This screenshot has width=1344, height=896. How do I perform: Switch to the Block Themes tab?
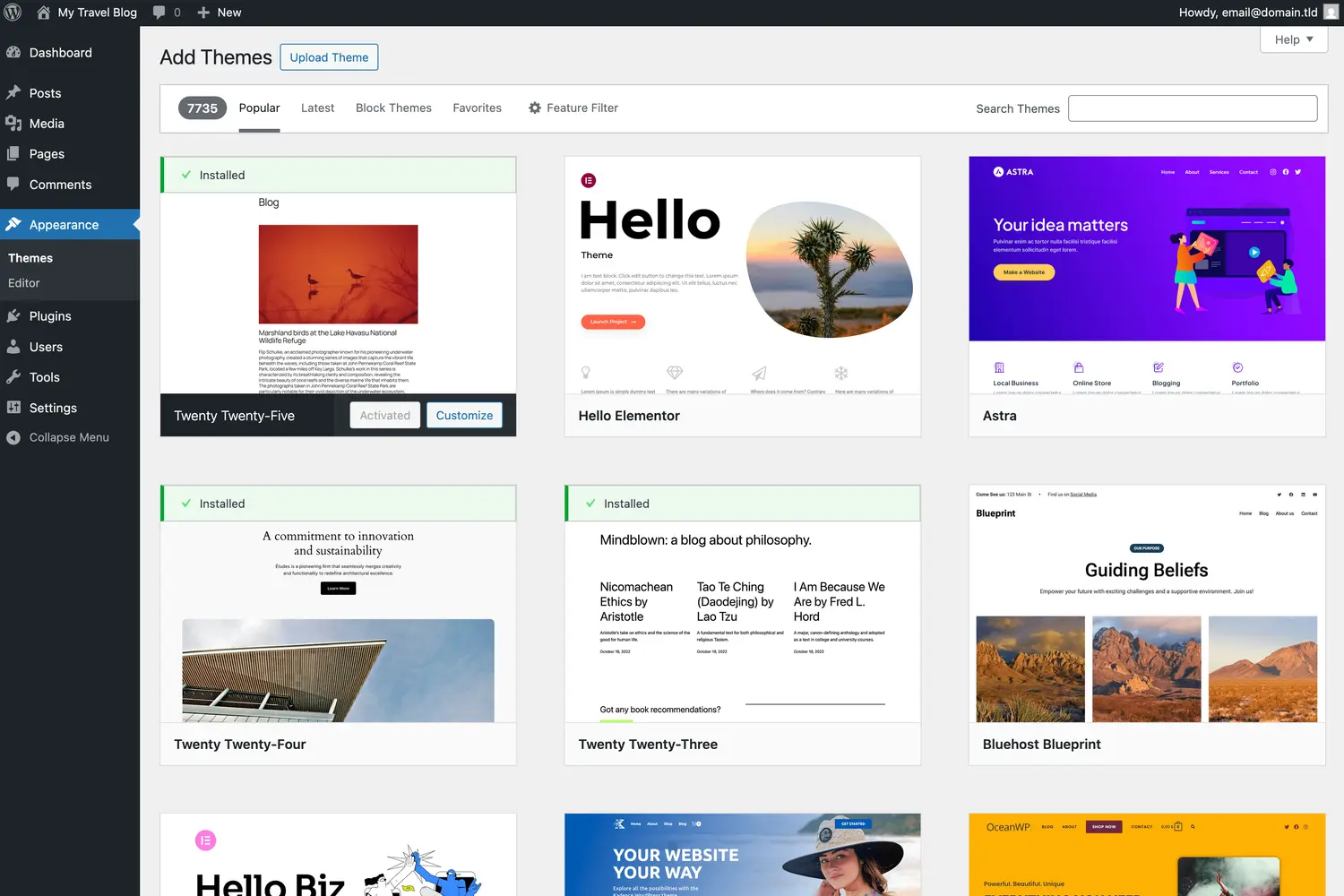[393, 108]
